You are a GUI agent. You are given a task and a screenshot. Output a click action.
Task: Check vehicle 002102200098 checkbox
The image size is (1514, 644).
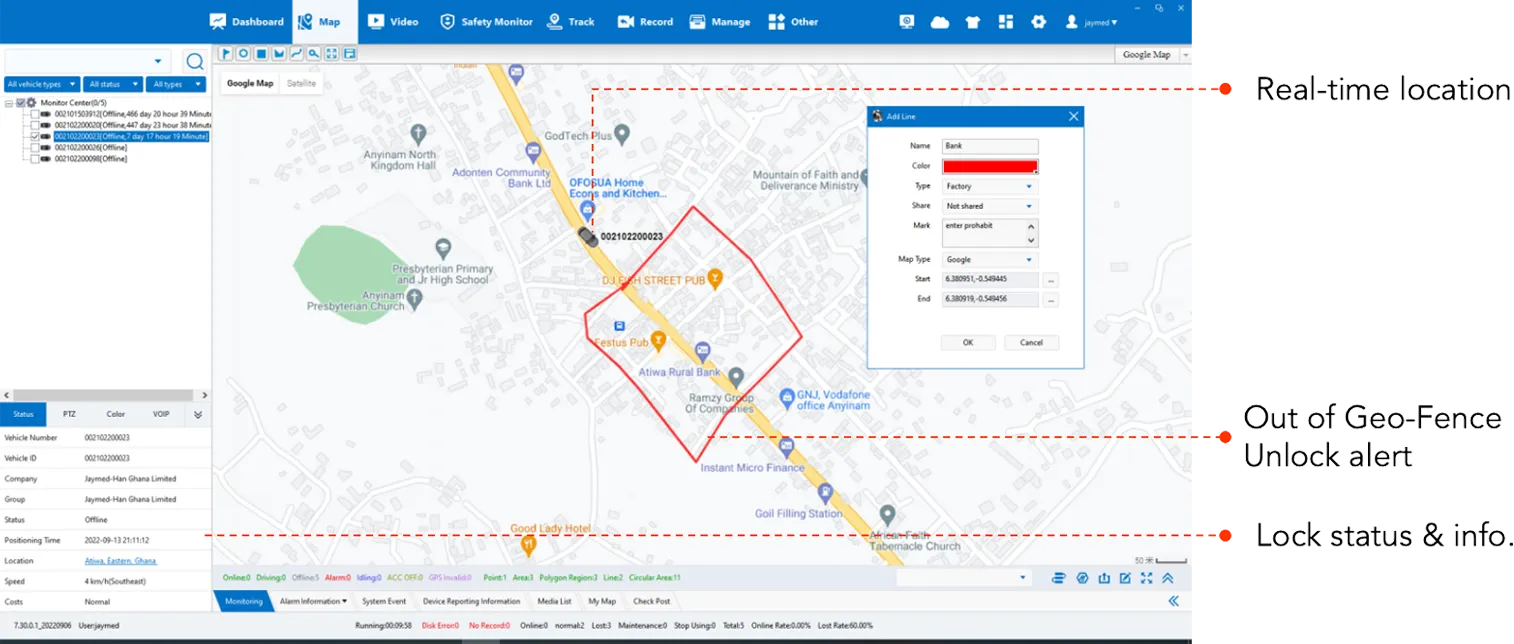click(x=35, y=158)
